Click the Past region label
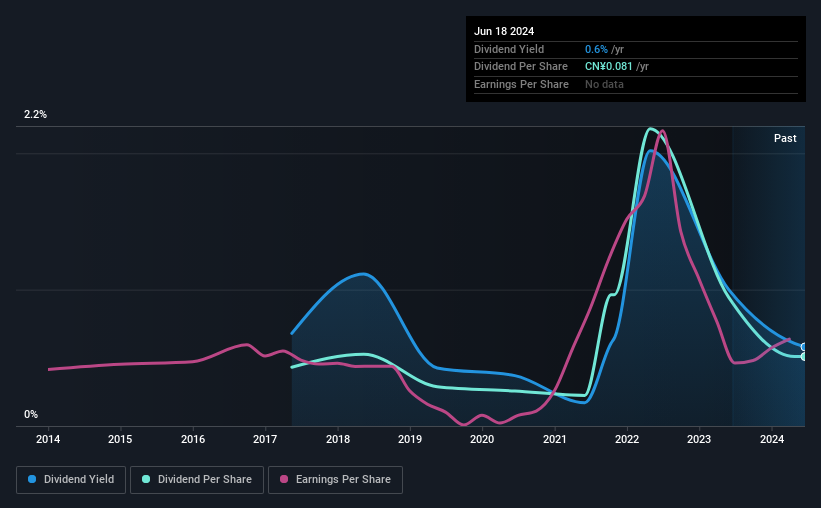821x508 pixels. [x=785, y=138]
